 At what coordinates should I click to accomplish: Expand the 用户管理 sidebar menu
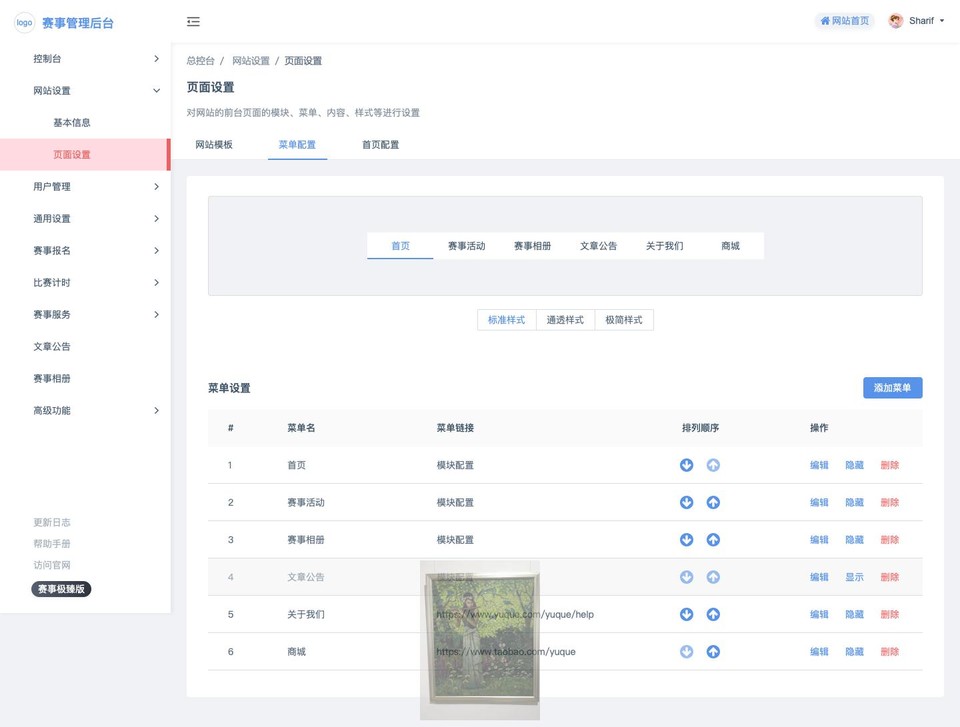click(x=85, y=186)
